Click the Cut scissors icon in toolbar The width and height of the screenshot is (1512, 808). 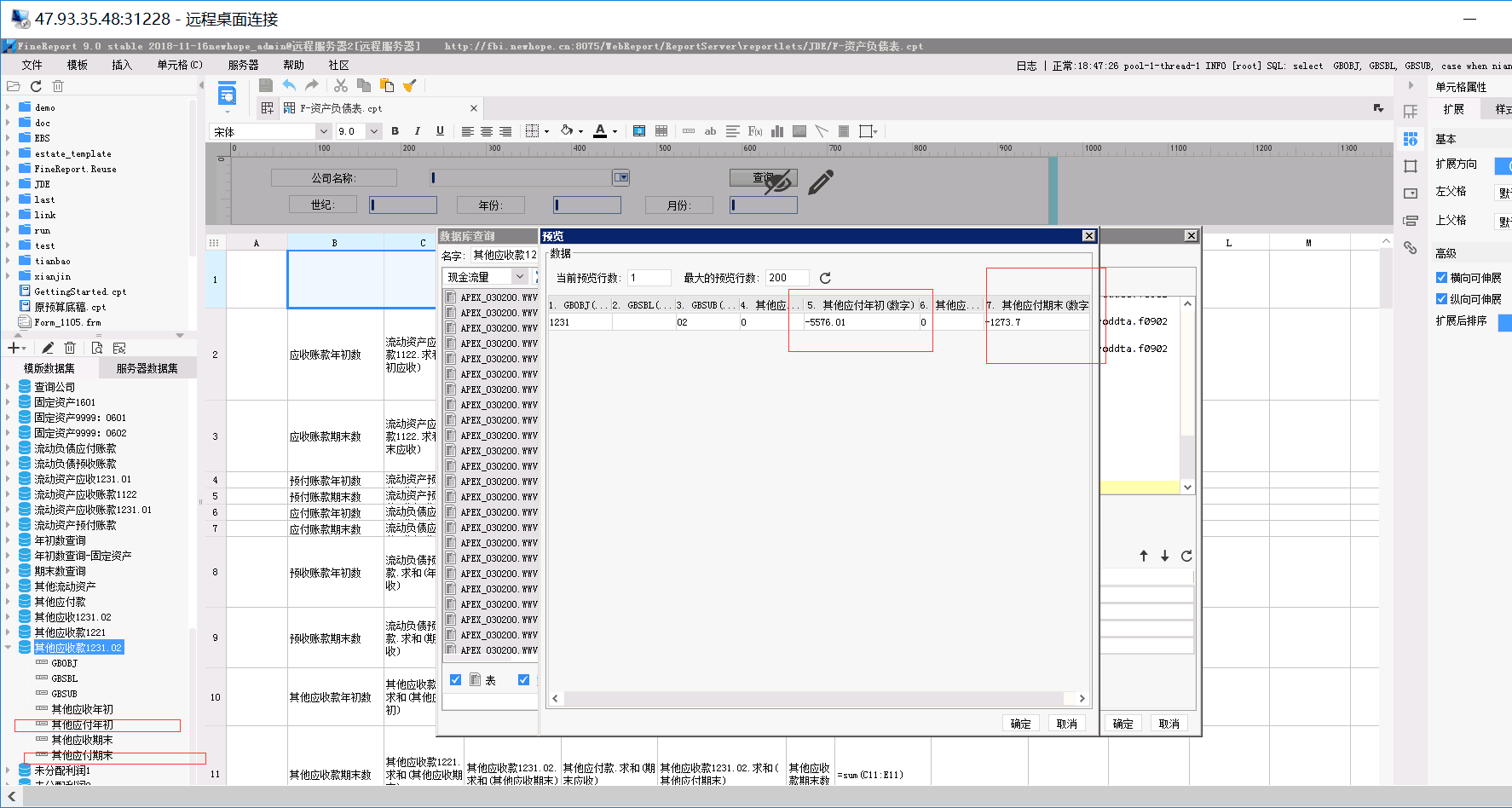click(x=341, y=85)
